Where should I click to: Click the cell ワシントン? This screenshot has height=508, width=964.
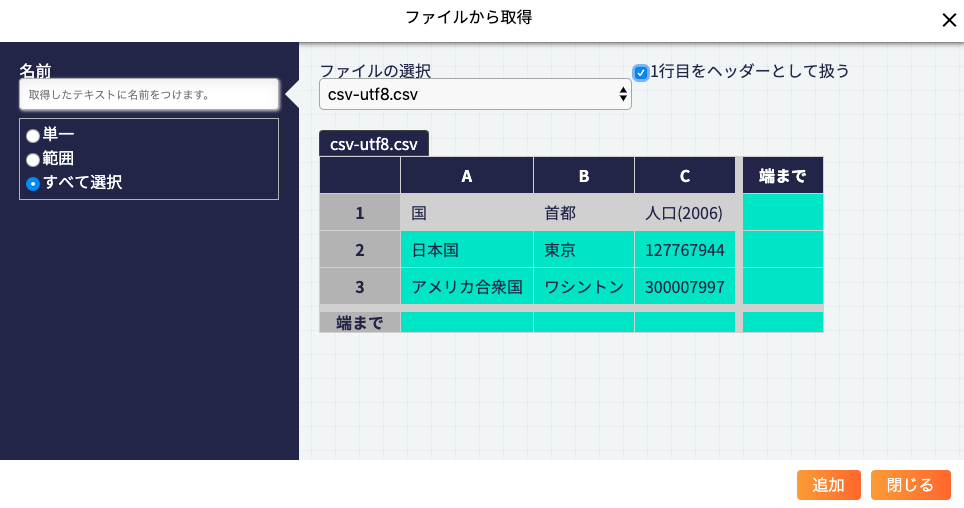pos(584,287)
